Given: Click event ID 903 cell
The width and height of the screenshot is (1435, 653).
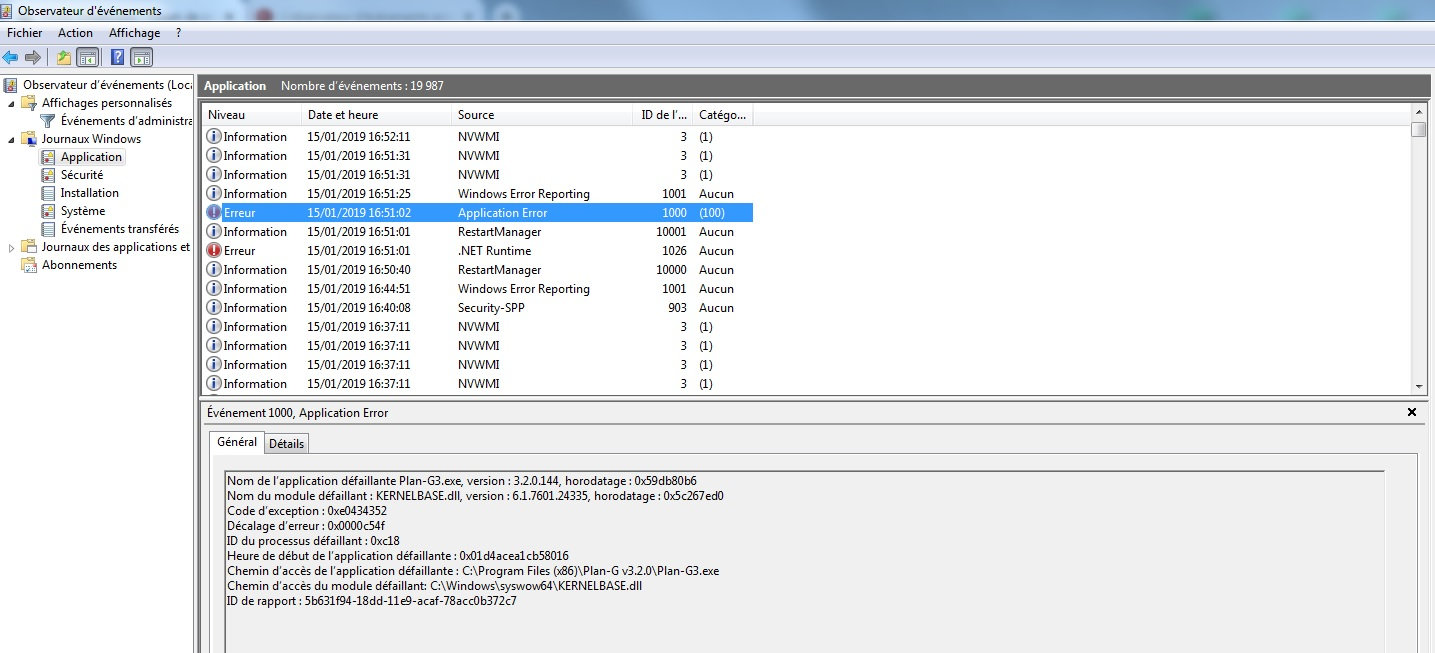Looking at the screenshot, I should (677, 308).
